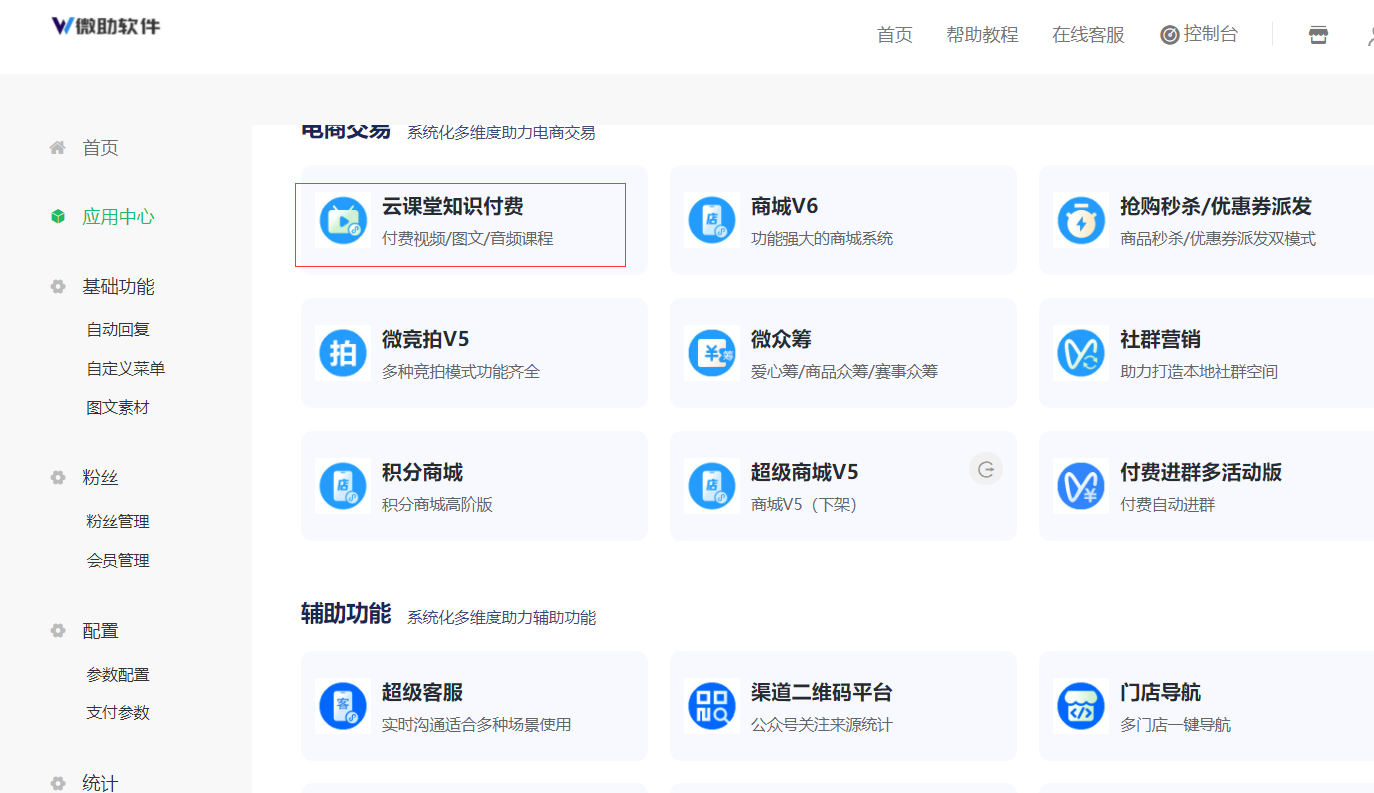Viewport: 1374px width, 793px height.
Task: Click the home icon beside 首页 in sidebar
Action: pyautogui.click(x=58, y=148)
